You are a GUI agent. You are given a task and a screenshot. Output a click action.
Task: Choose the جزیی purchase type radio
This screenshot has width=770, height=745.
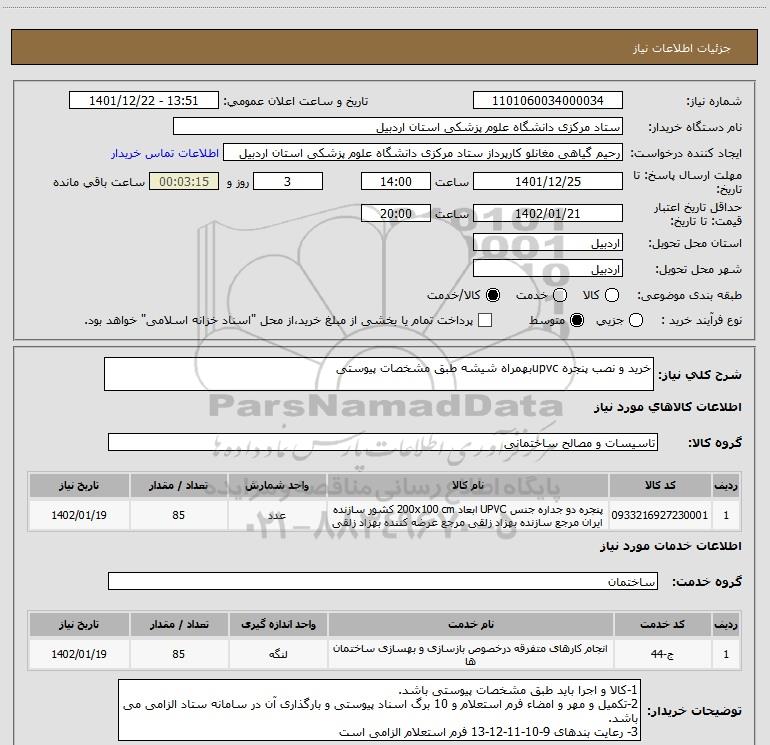tap(636, 320)
